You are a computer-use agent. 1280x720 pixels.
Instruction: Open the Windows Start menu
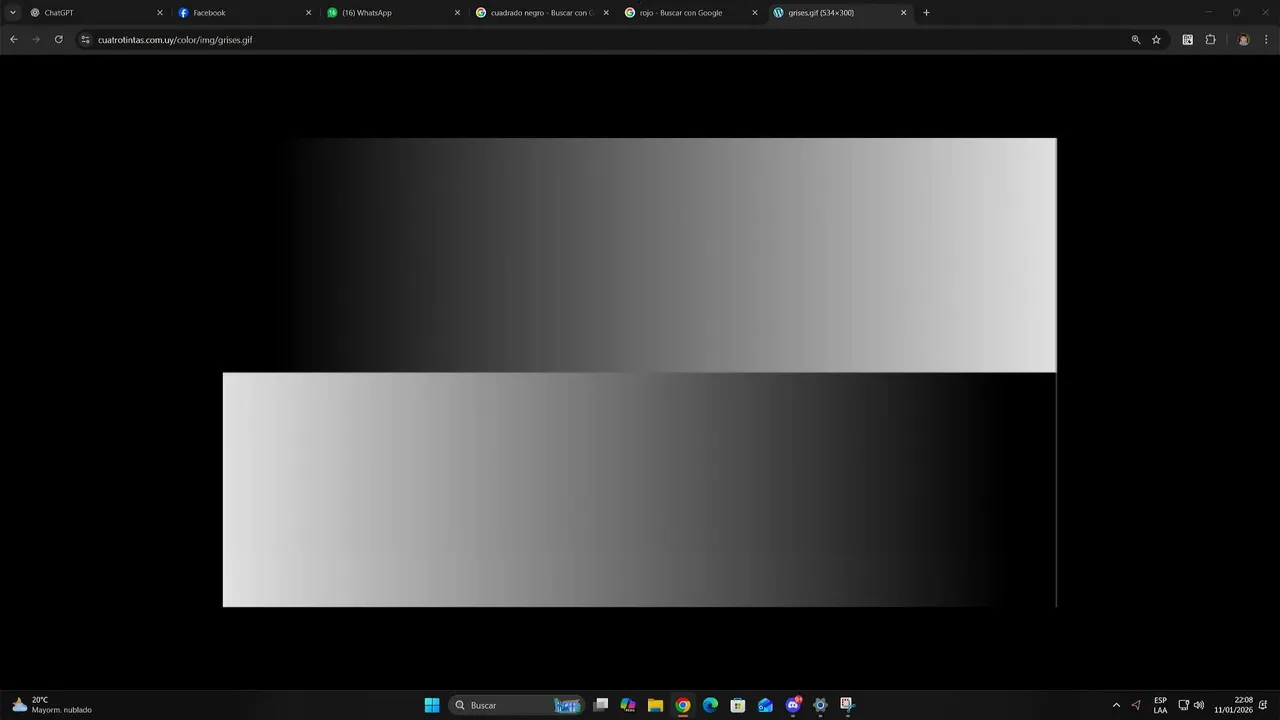click(432, 705)
